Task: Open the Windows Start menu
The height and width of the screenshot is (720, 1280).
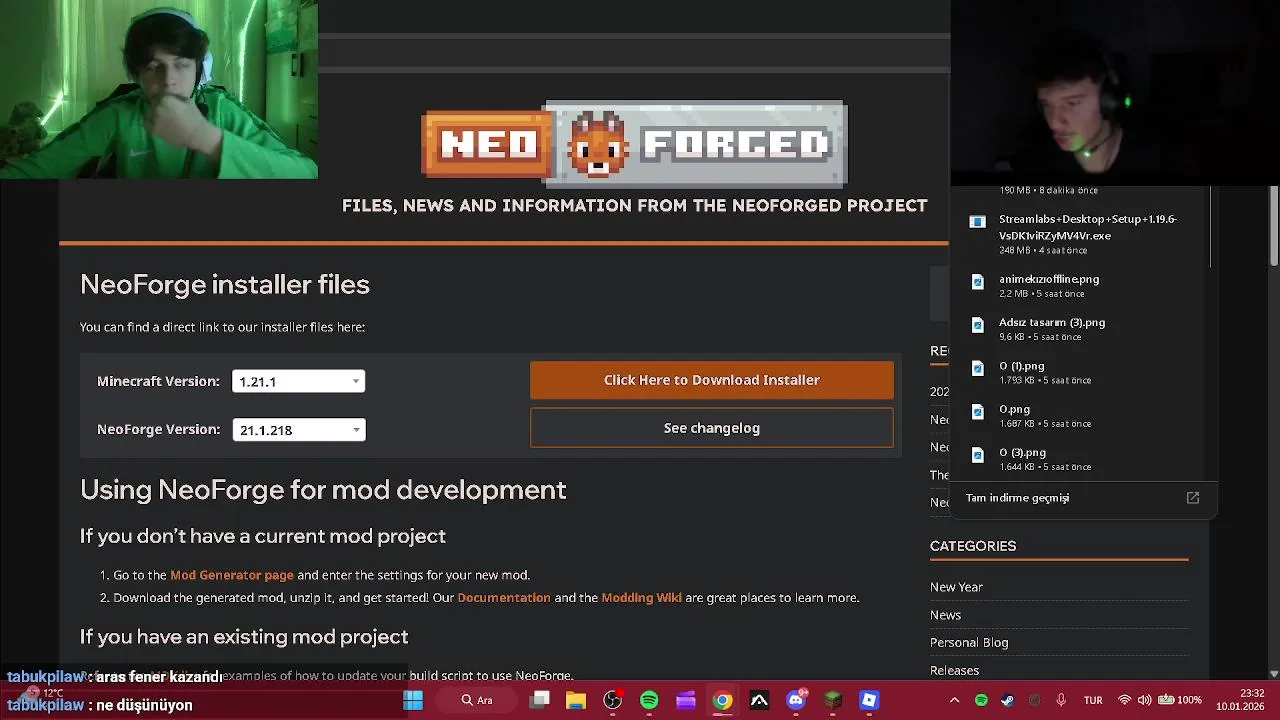Action: pos(412,700)
